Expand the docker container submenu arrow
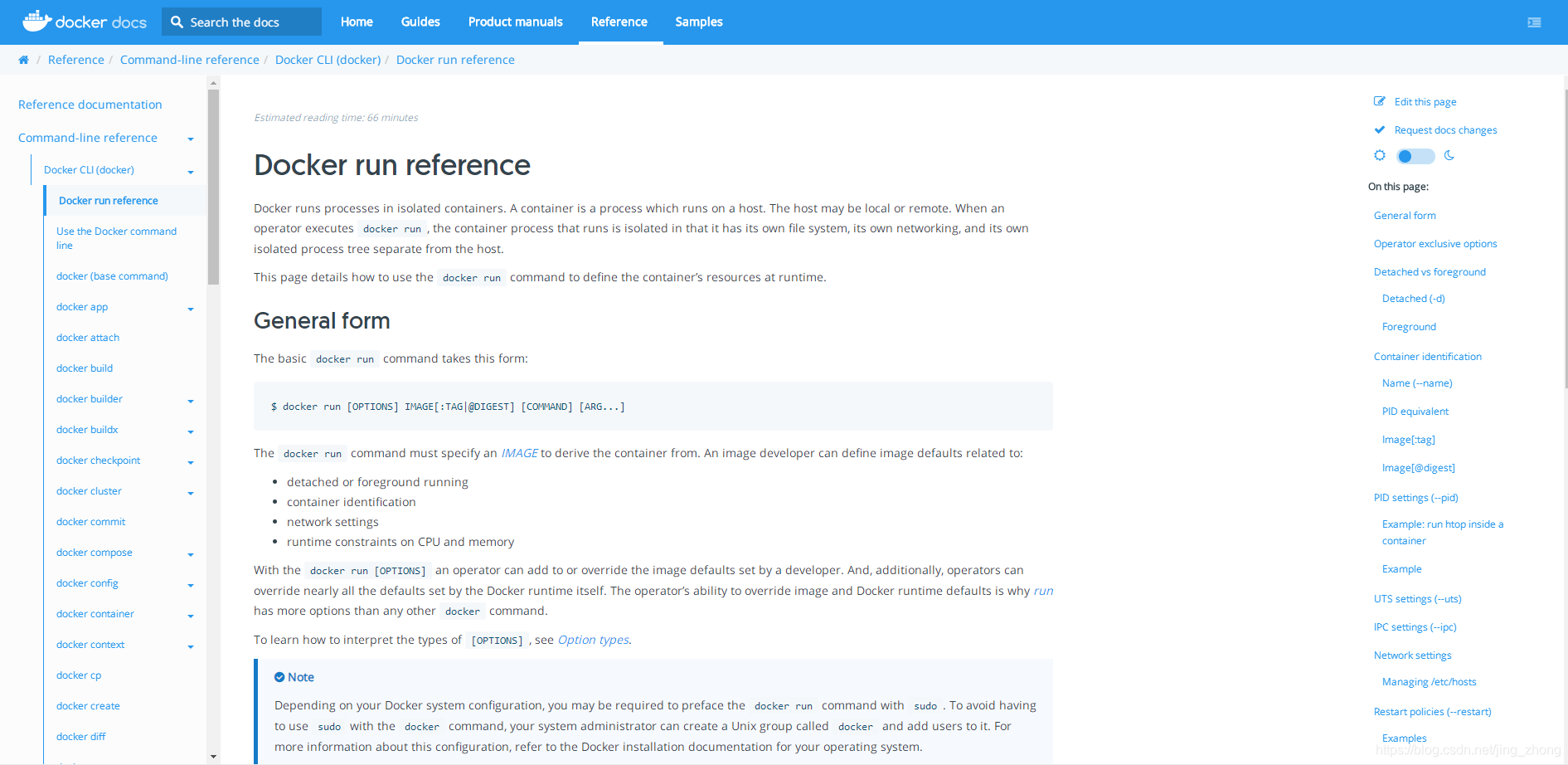Viewport: 1568px width, 765px height. 191,616
